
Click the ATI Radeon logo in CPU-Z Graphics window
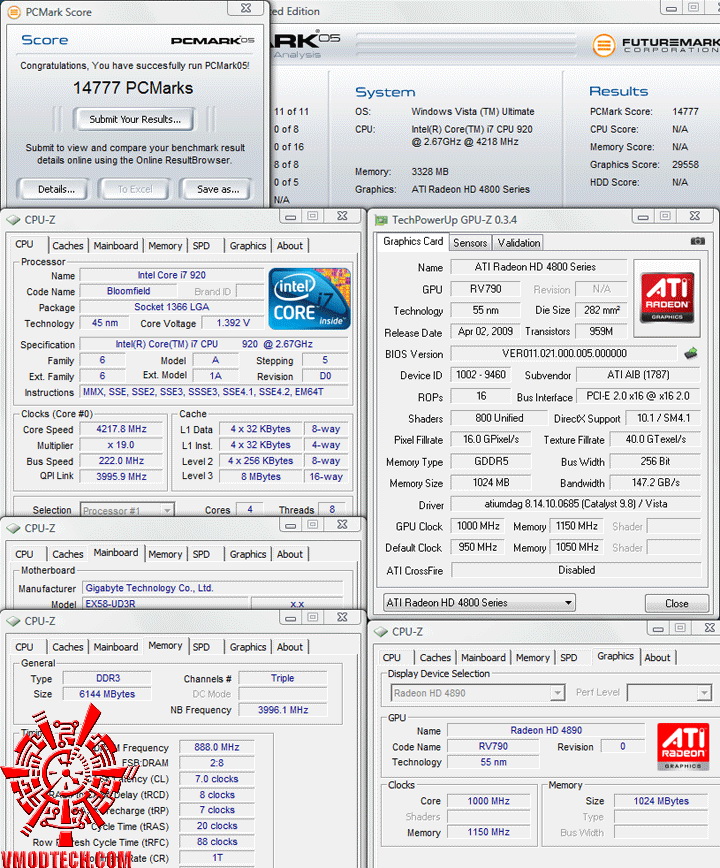click(x=683, y=747)
